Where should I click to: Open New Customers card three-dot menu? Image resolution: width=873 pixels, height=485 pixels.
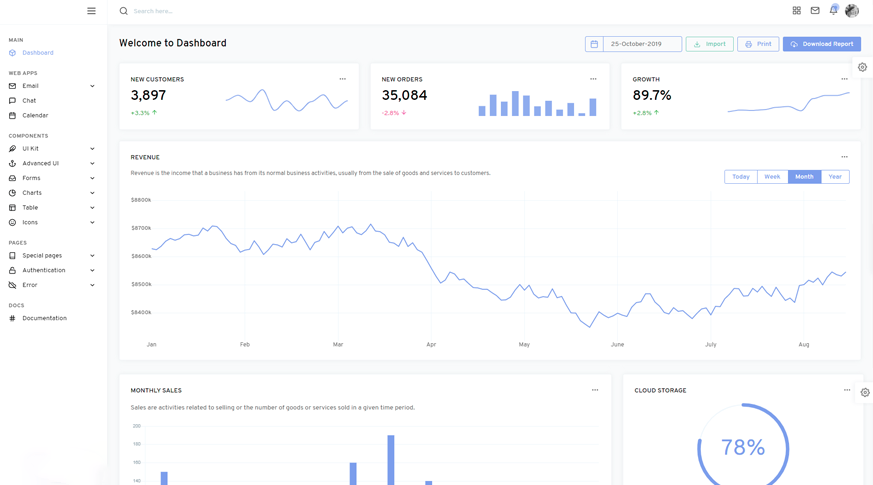[343, 79]
